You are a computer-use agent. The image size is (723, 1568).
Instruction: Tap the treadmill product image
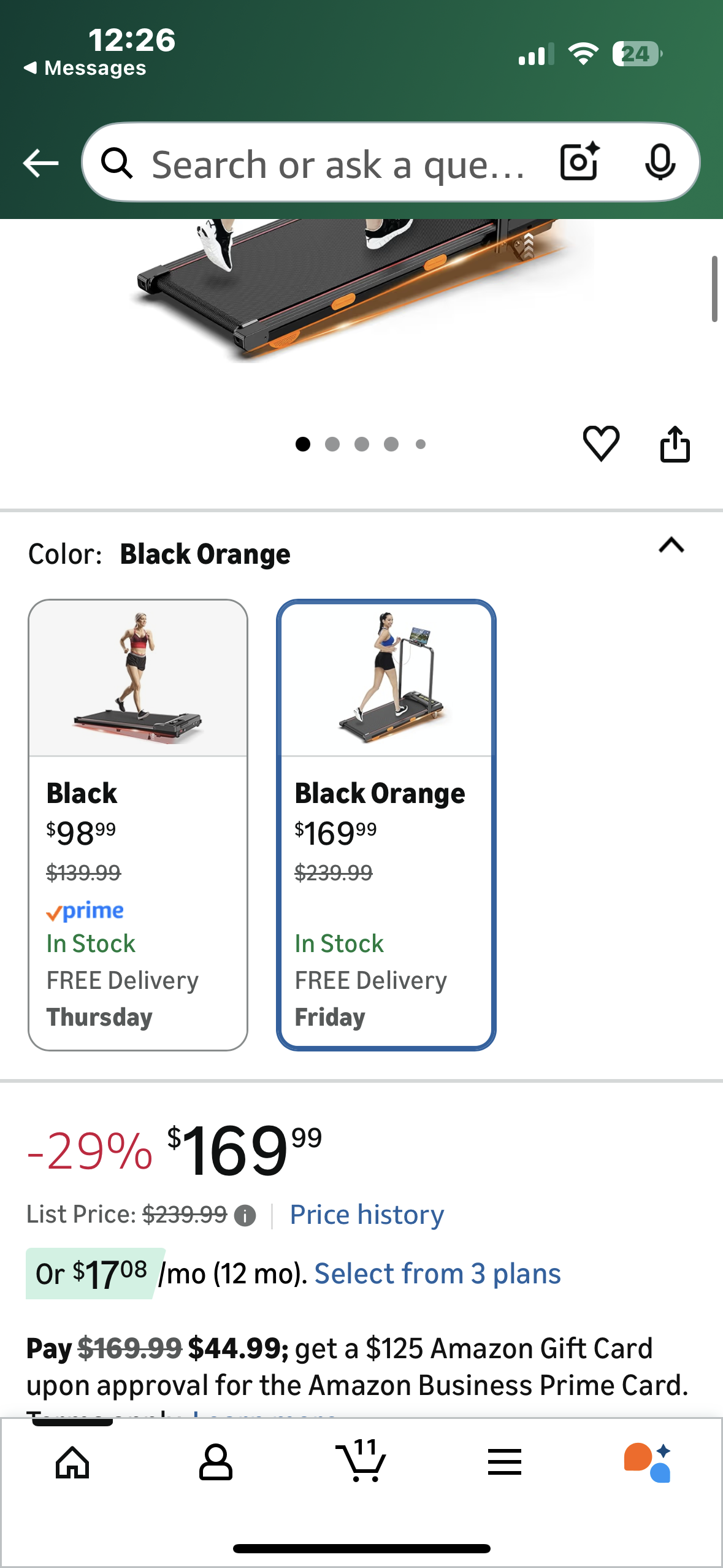[x=362, y=288]
